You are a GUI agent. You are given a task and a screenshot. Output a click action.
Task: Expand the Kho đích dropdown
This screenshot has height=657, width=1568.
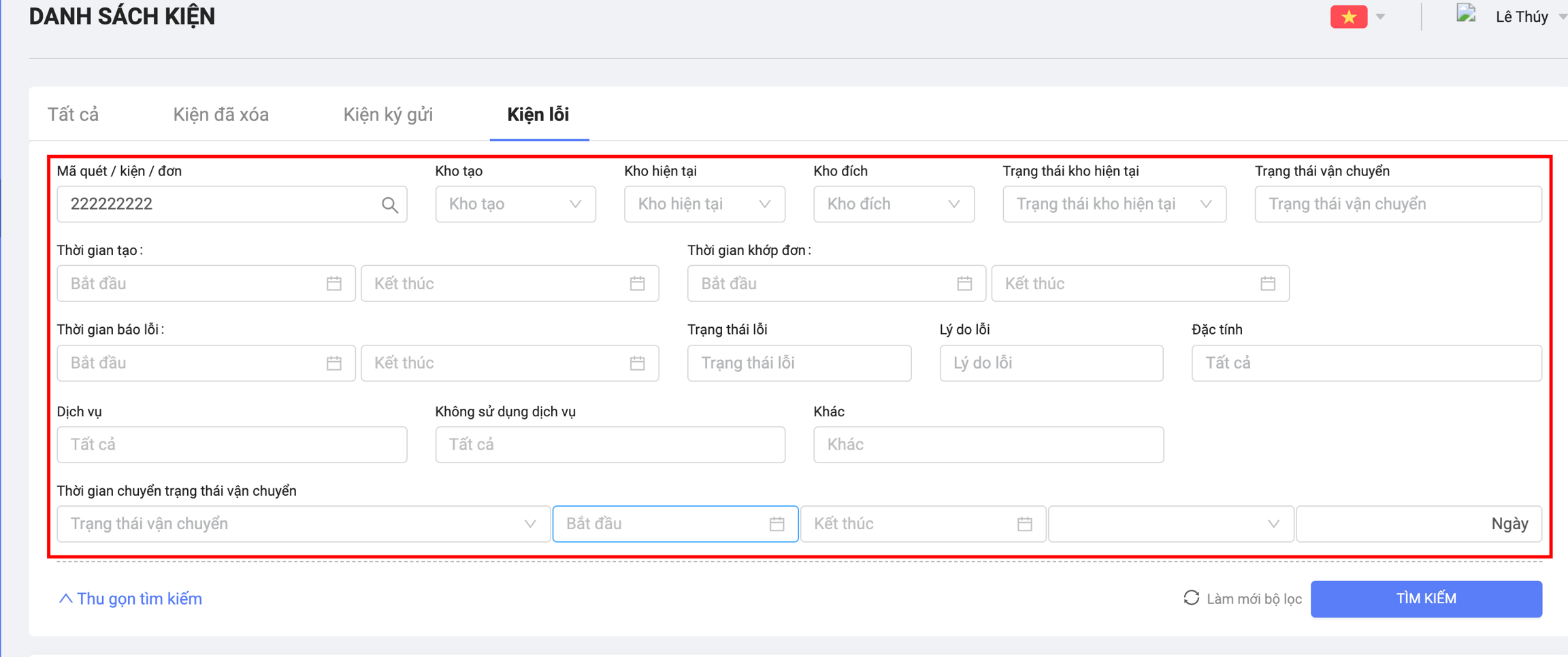click(894, 204)
